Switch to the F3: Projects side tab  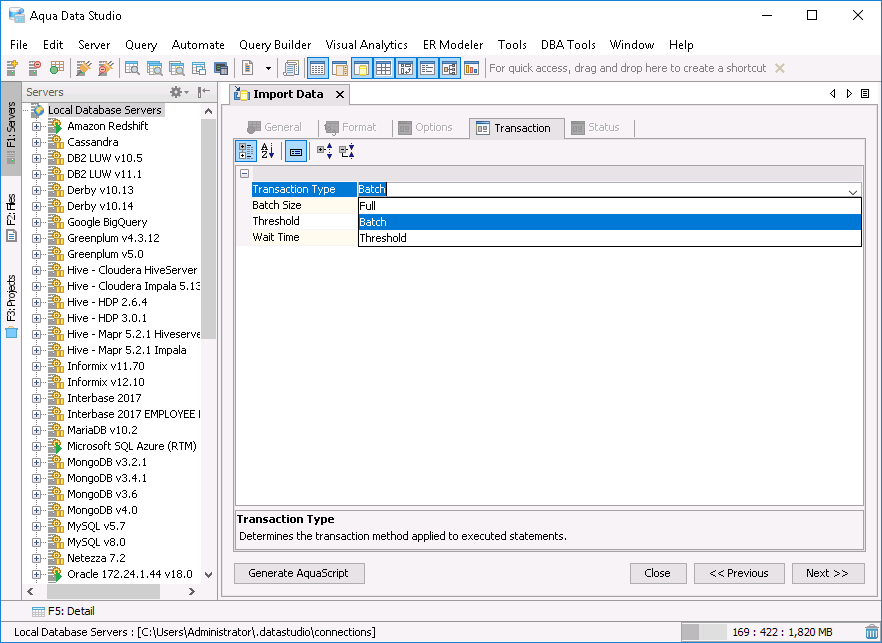pos(11,307)
